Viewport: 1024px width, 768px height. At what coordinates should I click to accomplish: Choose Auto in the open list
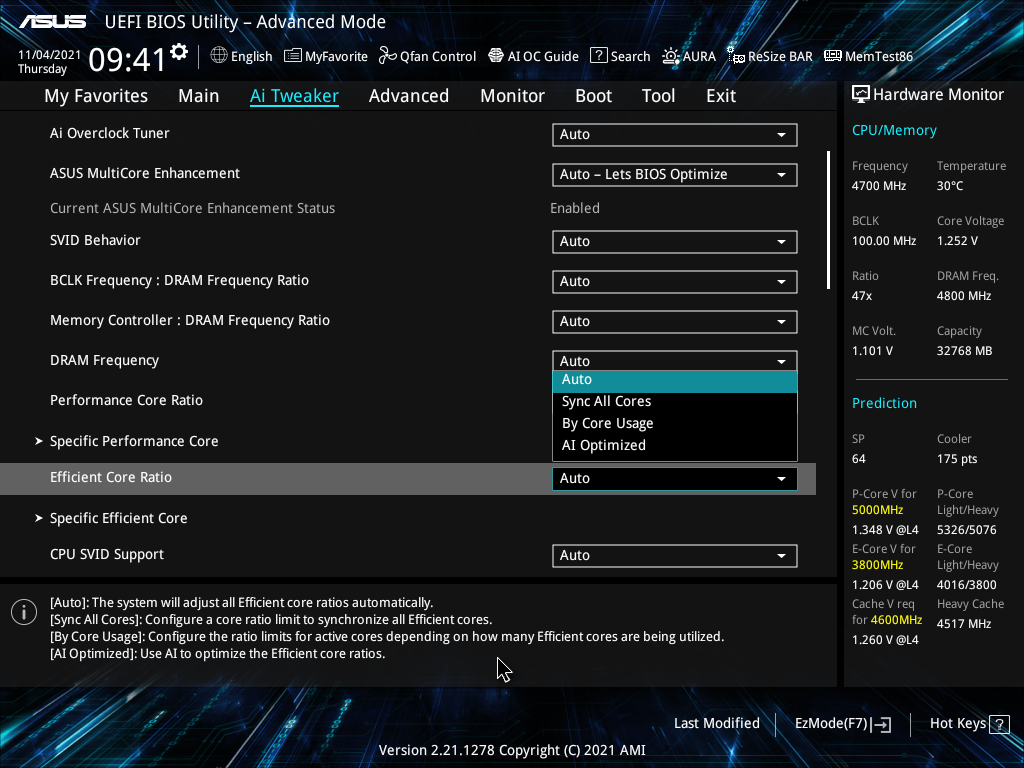pyautogui.click(x=675, y=381)
